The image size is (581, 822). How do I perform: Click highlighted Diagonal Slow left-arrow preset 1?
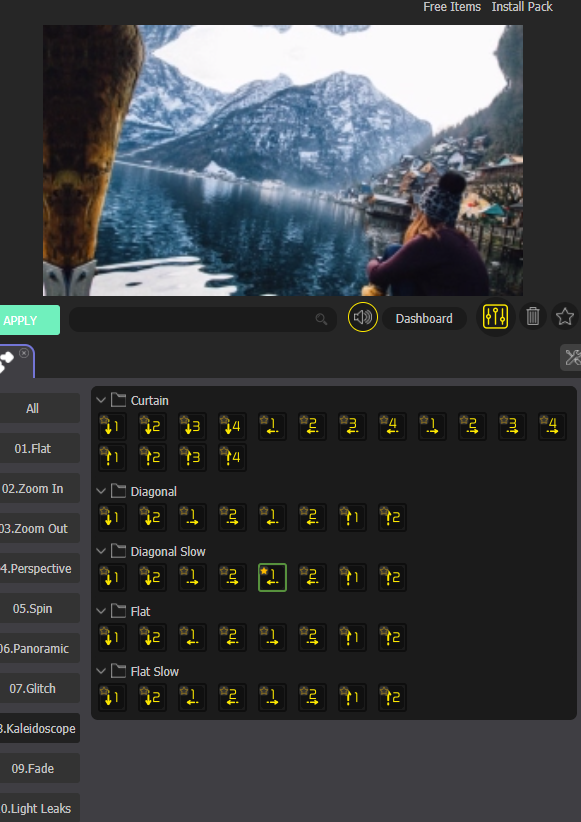point(272,577)
